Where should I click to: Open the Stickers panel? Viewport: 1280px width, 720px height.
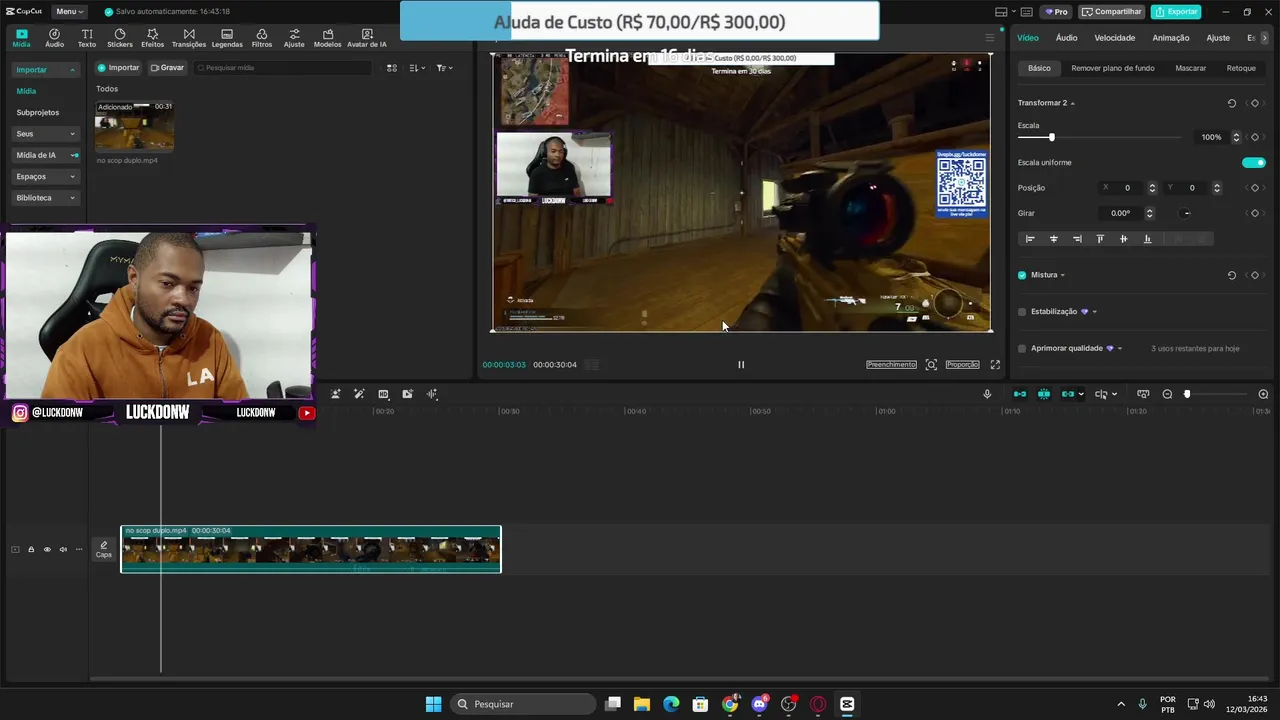click(x=120, y=38)
